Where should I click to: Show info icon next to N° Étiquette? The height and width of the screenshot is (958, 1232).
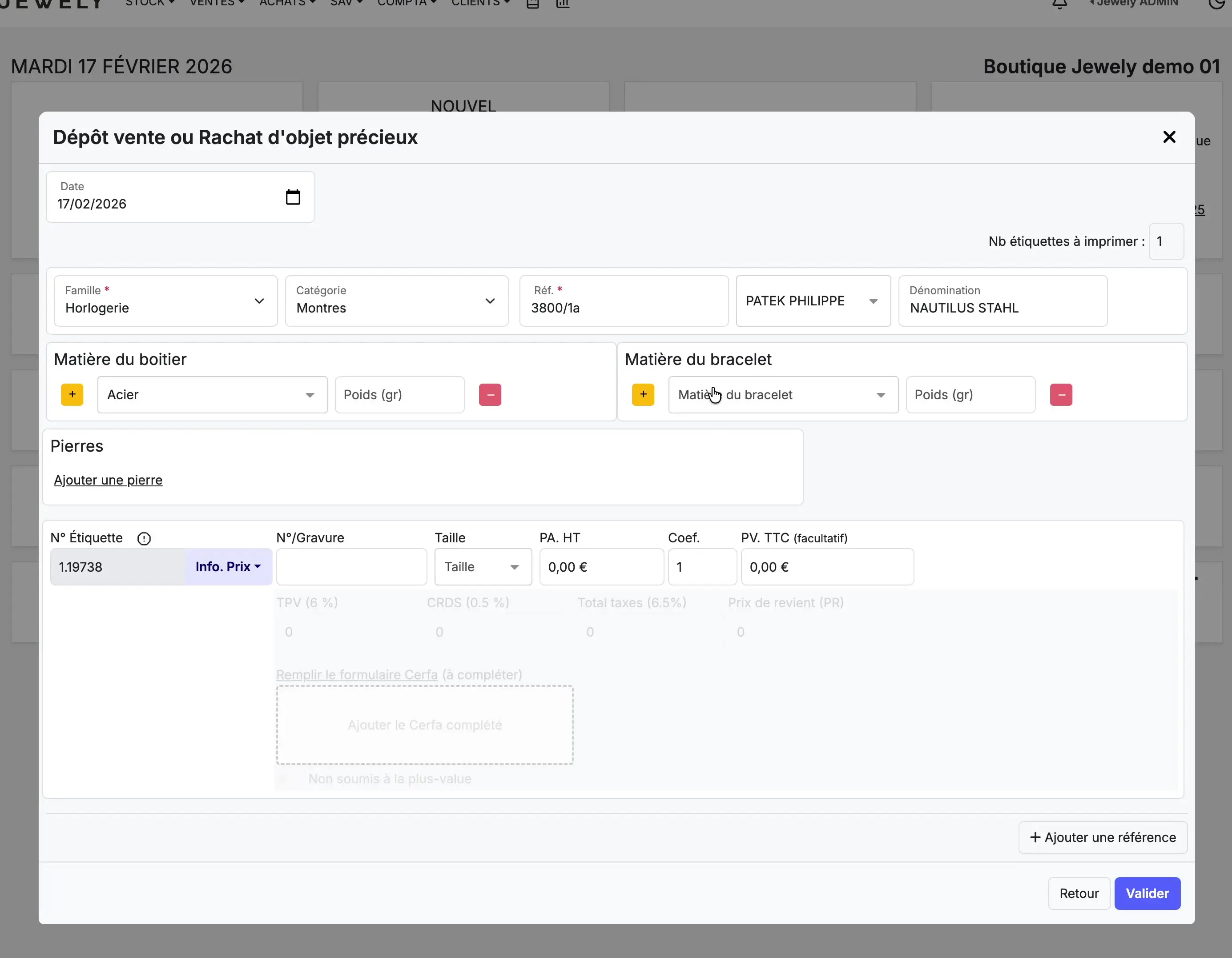point(144,538)
